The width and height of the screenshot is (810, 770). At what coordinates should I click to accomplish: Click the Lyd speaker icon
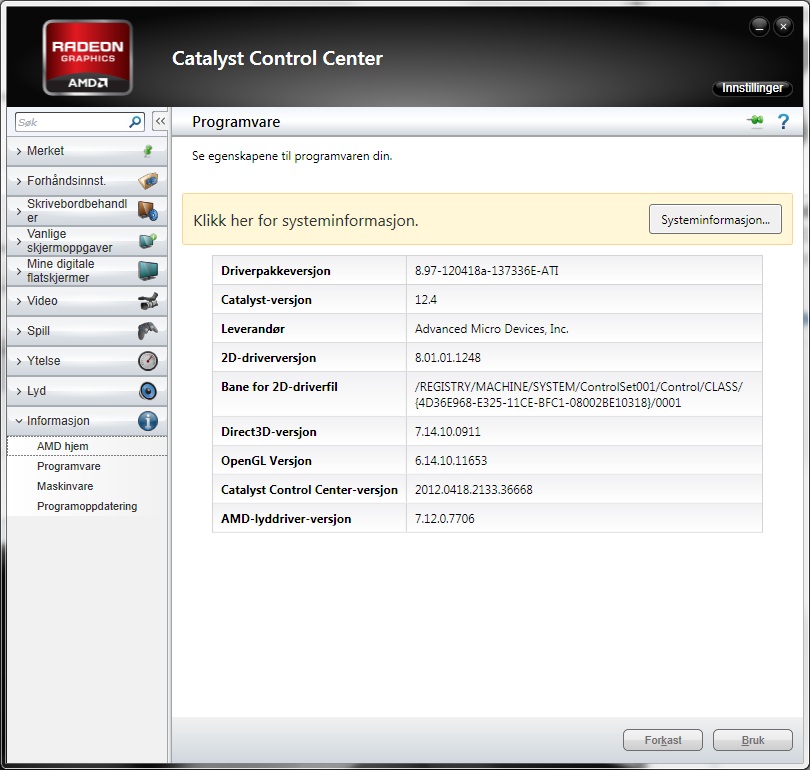[148, 391]
